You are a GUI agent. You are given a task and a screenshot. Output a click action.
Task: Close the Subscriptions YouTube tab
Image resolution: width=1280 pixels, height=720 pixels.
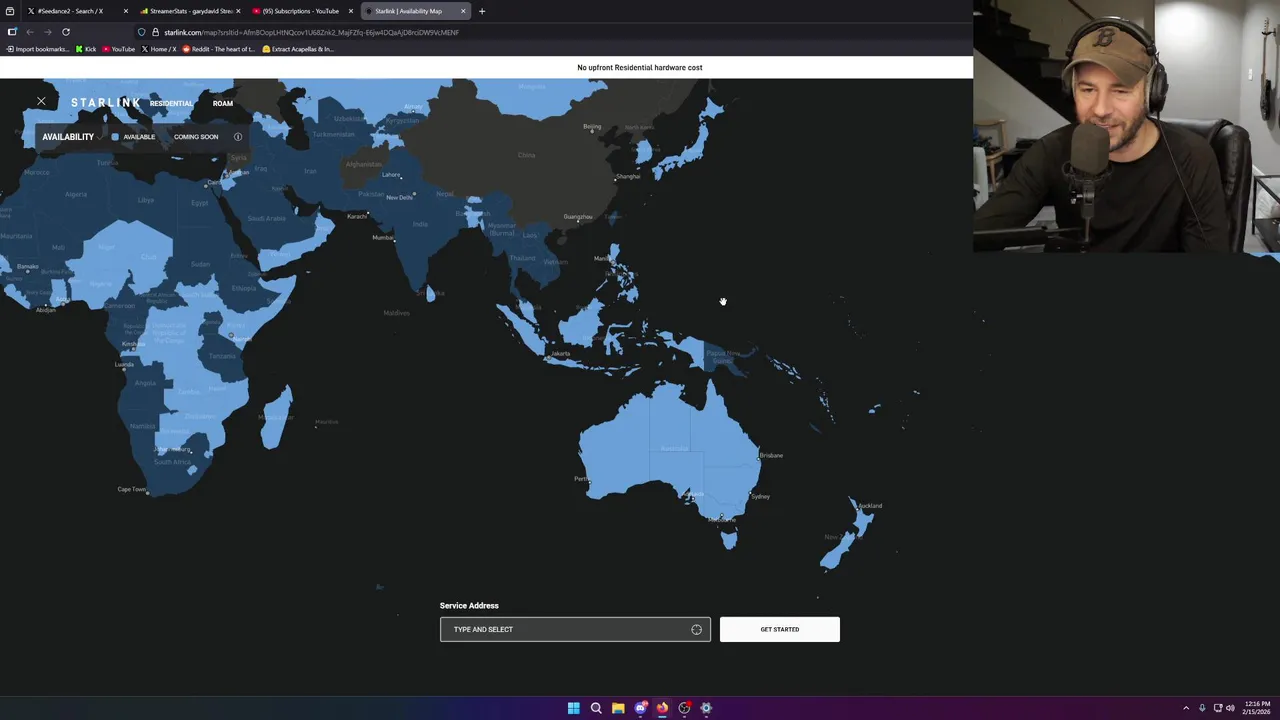pos(350,11)
